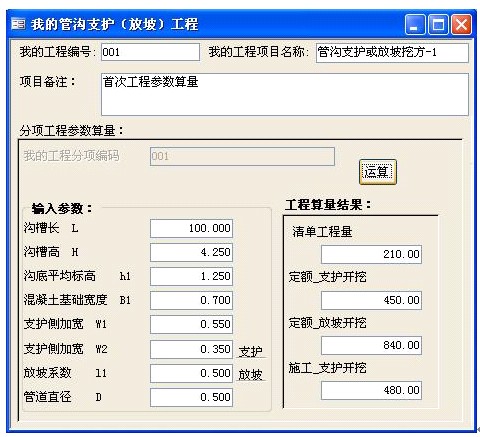Click the 放坡系数 field showing 0.500
Screen dimensions: 480x437
[191, 373]
